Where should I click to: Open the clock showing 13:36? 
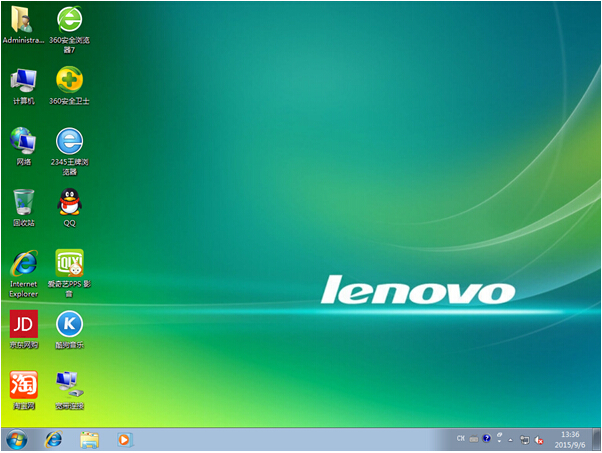pyautogui.click(x=570, y=440)
